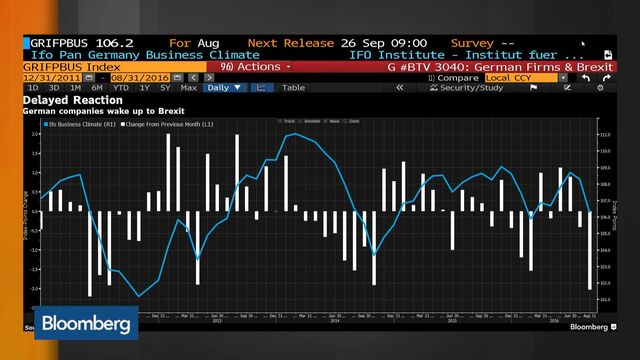Click the export document icon
Viewport: 640px width, 360px height.
click(x=608, y=55)
